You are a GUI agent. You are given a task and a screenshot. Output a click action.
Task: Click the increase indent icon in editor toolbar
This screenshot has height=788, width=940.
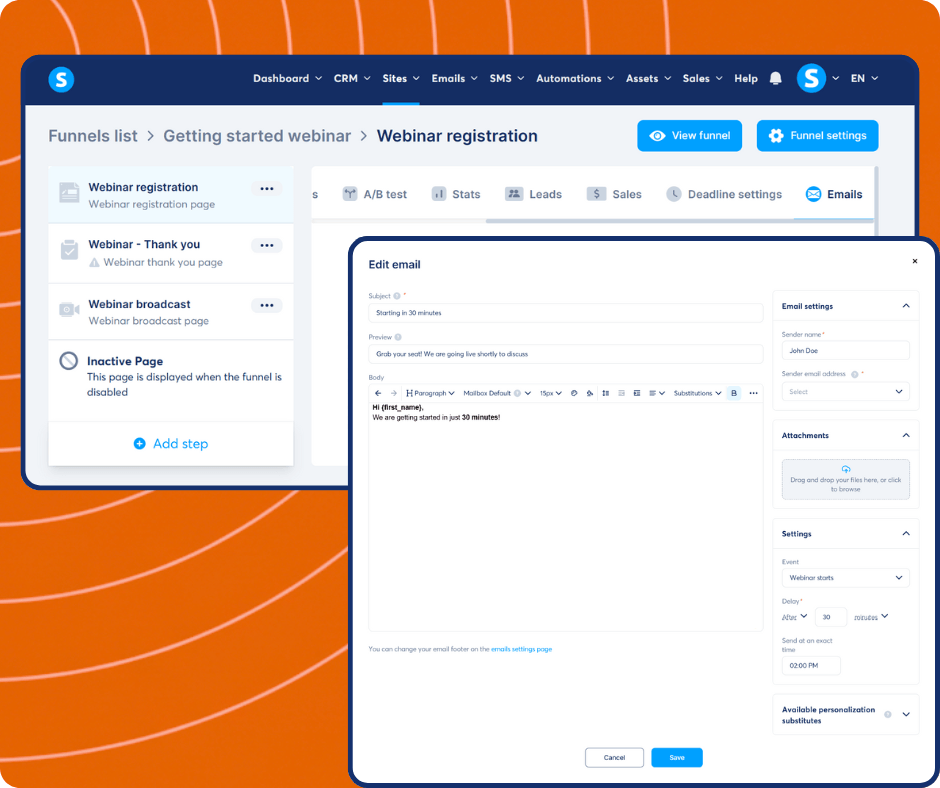click(x=637, y=393)
